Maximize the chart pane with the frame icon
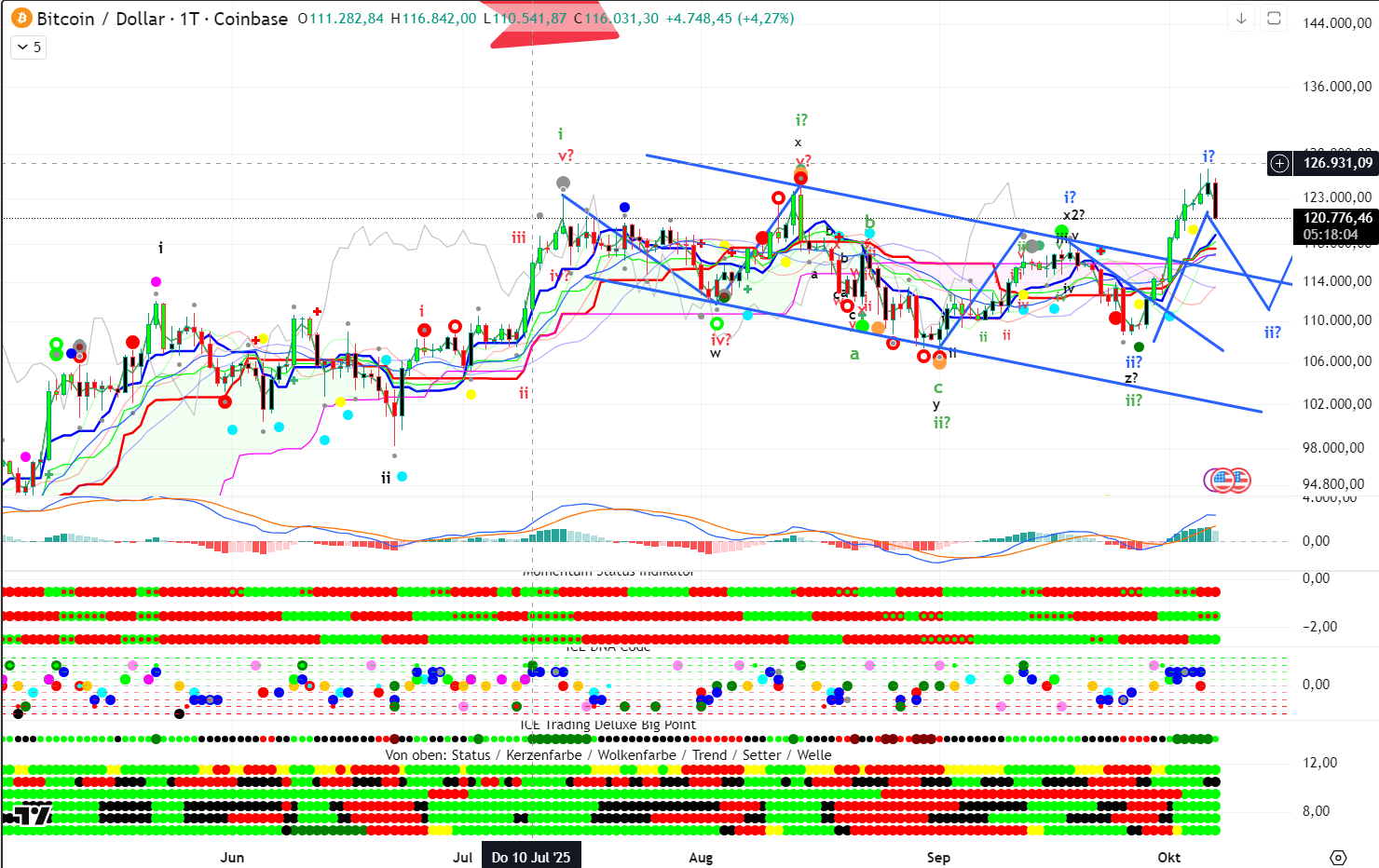 point(1274,19)
